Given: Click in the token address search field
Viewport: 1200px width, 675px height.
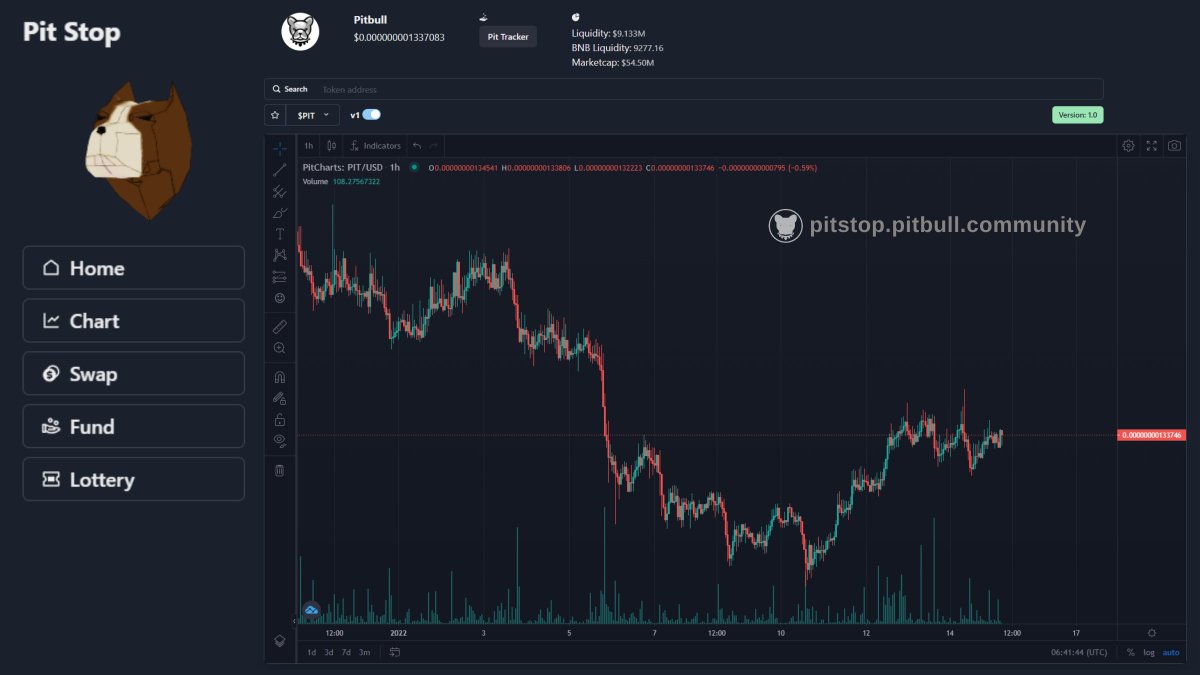Looking at the screenshot, I should click(710, 89).
